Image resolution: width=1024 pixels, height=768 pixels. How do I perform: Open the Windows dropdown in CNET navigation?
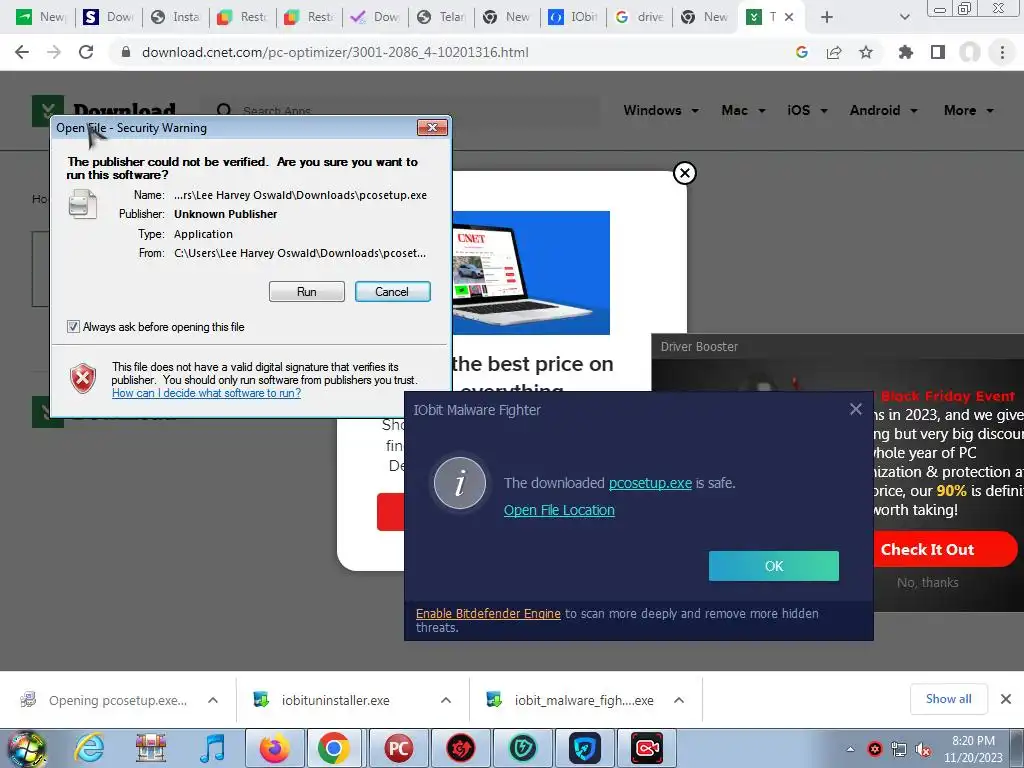click(x=661, y=110)
